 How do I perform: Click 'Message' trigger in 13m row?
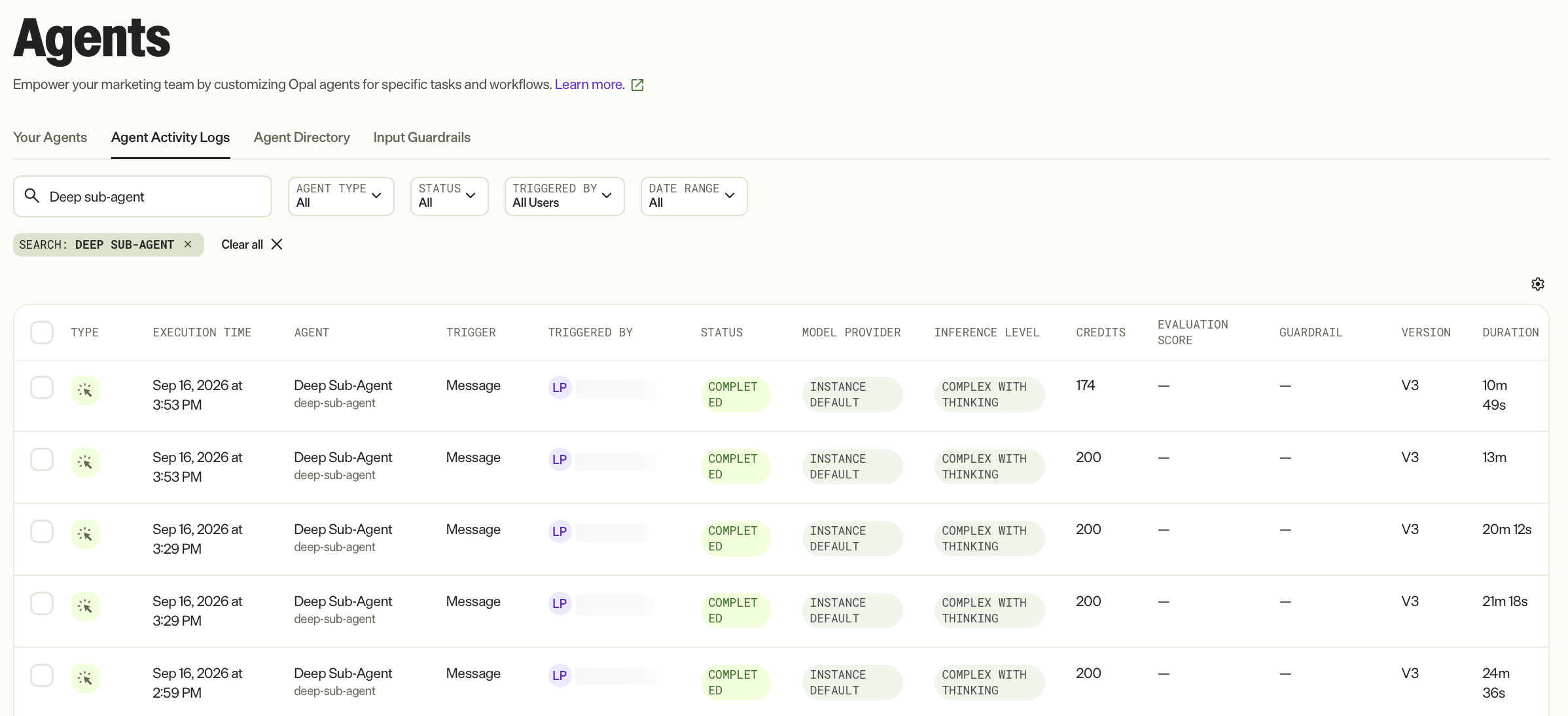tap(473, 457)
